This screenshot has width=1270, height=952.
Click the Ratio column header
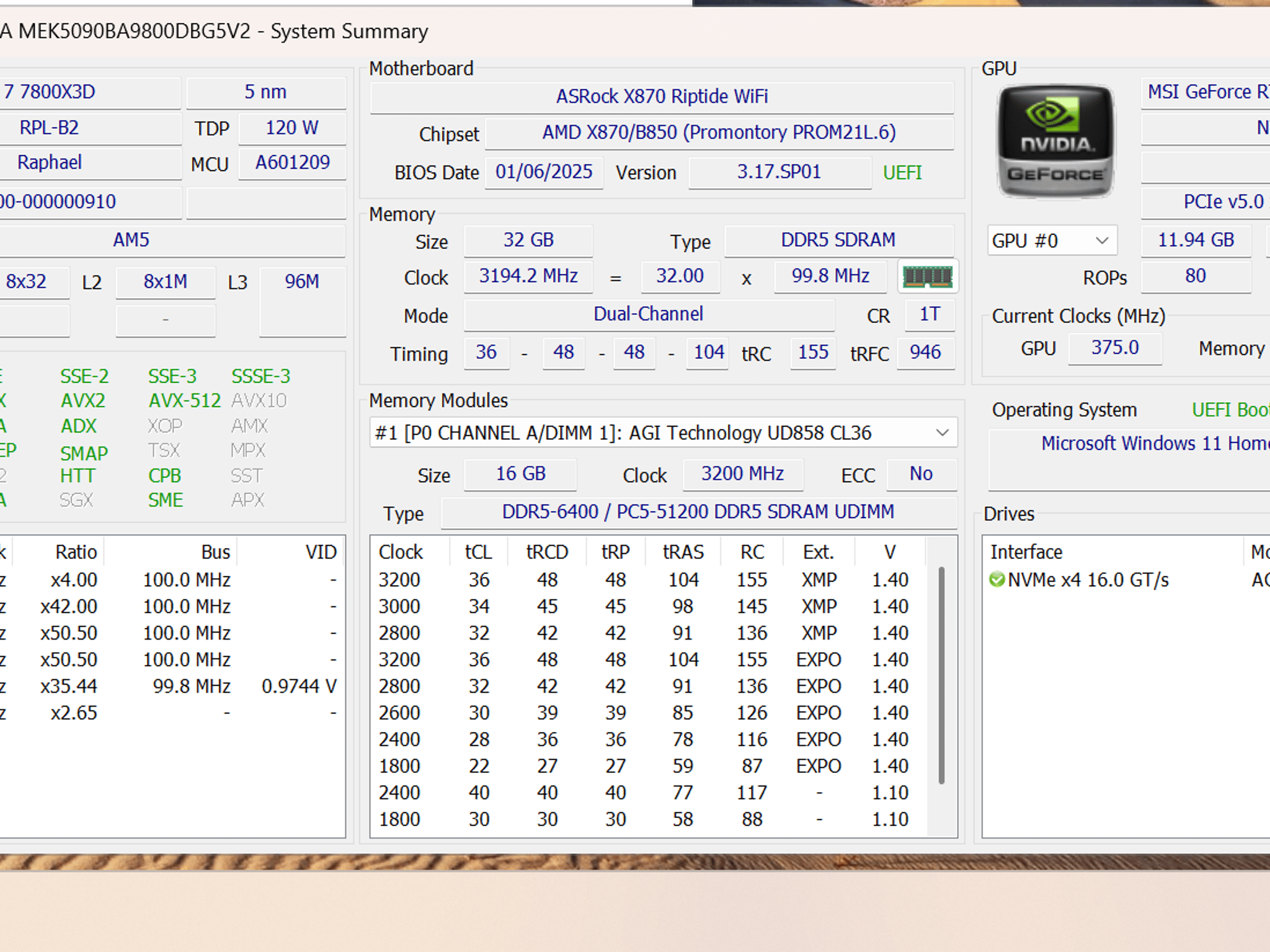tap(60, 552)
